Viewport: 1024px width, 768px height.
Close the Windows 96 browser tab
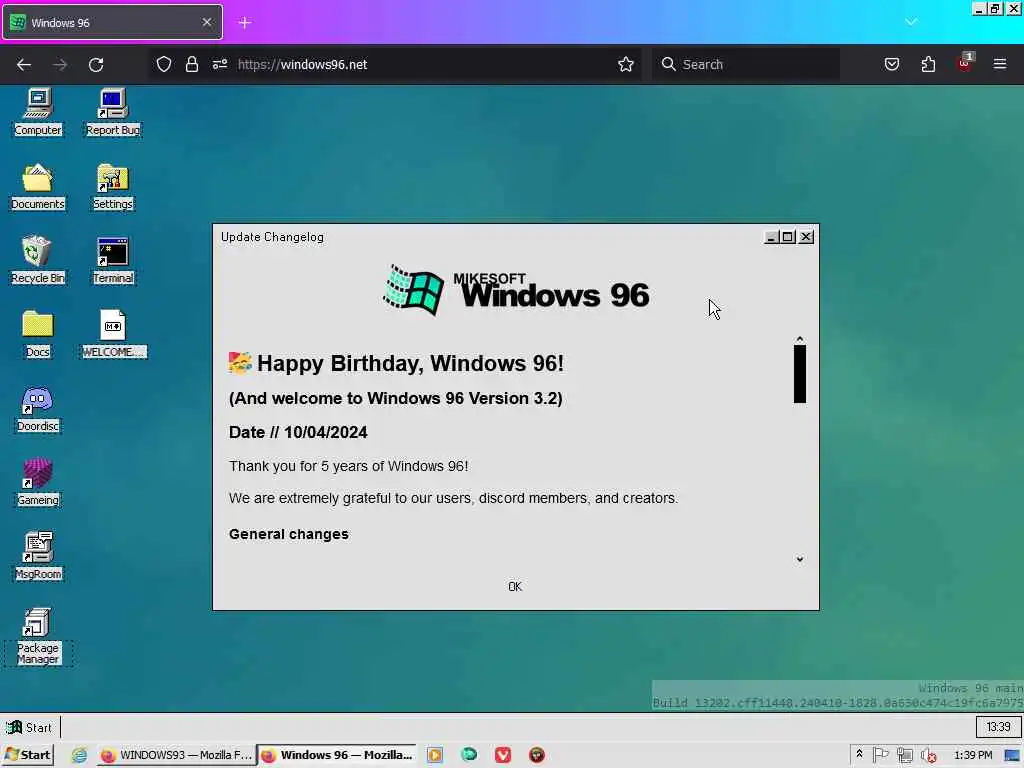tap(206, 22)
